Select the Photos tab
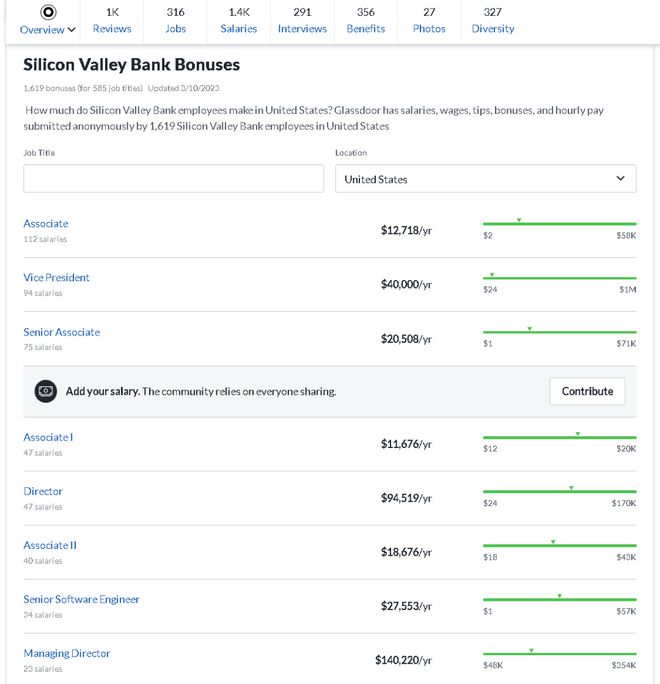 [429, 20]
